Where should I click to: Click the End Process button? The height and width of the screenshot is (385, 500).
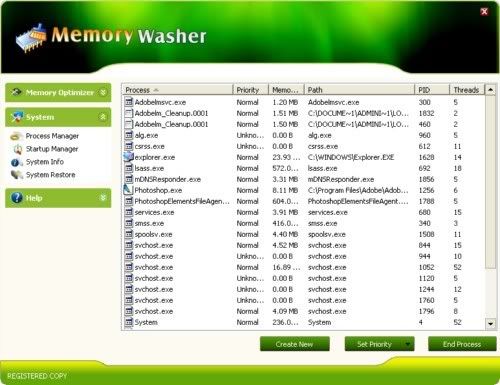462,344
